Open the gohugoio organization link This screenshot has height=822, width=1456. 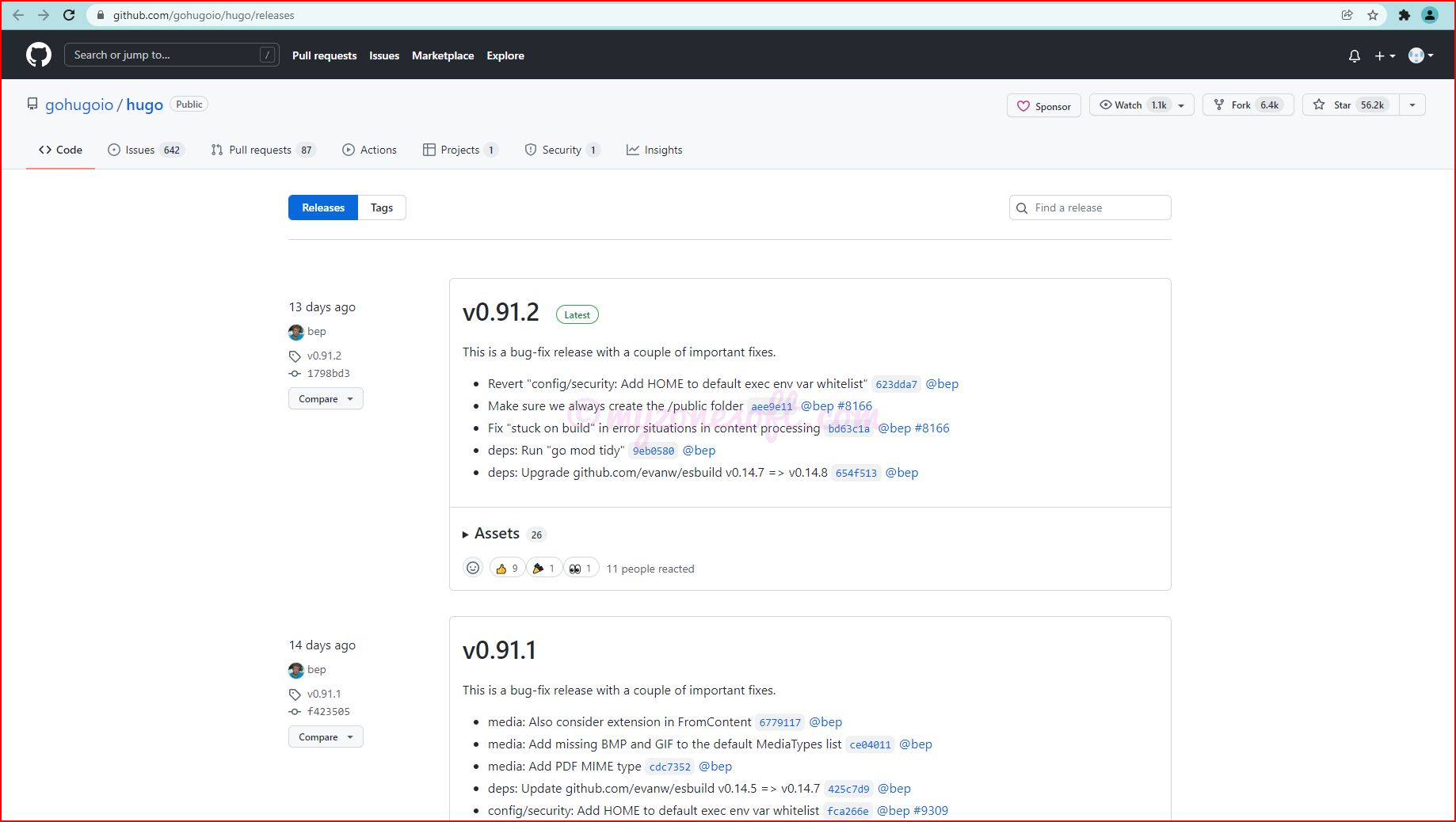click(79, 105)
